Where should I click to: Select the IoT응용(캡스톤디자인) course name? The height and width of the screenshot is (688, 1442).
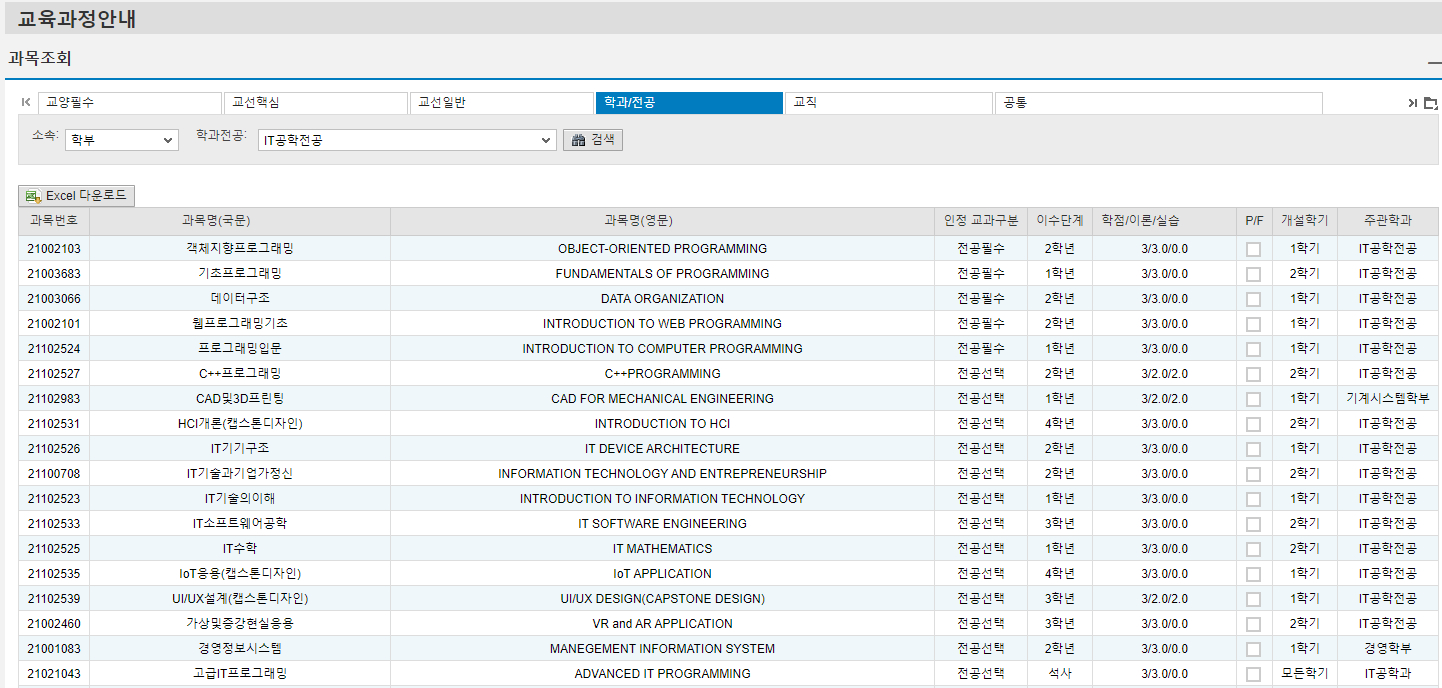pos(240,574)
